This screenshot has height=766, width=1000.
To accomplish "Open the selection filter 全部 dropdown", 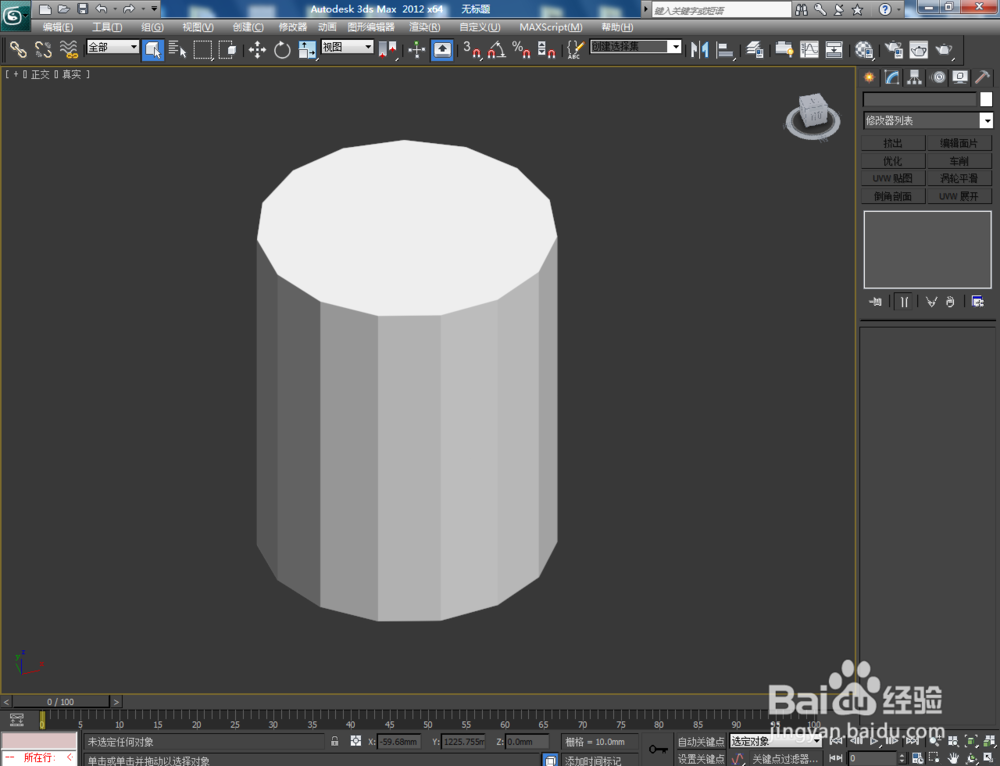I will click(x=113, y=47).
